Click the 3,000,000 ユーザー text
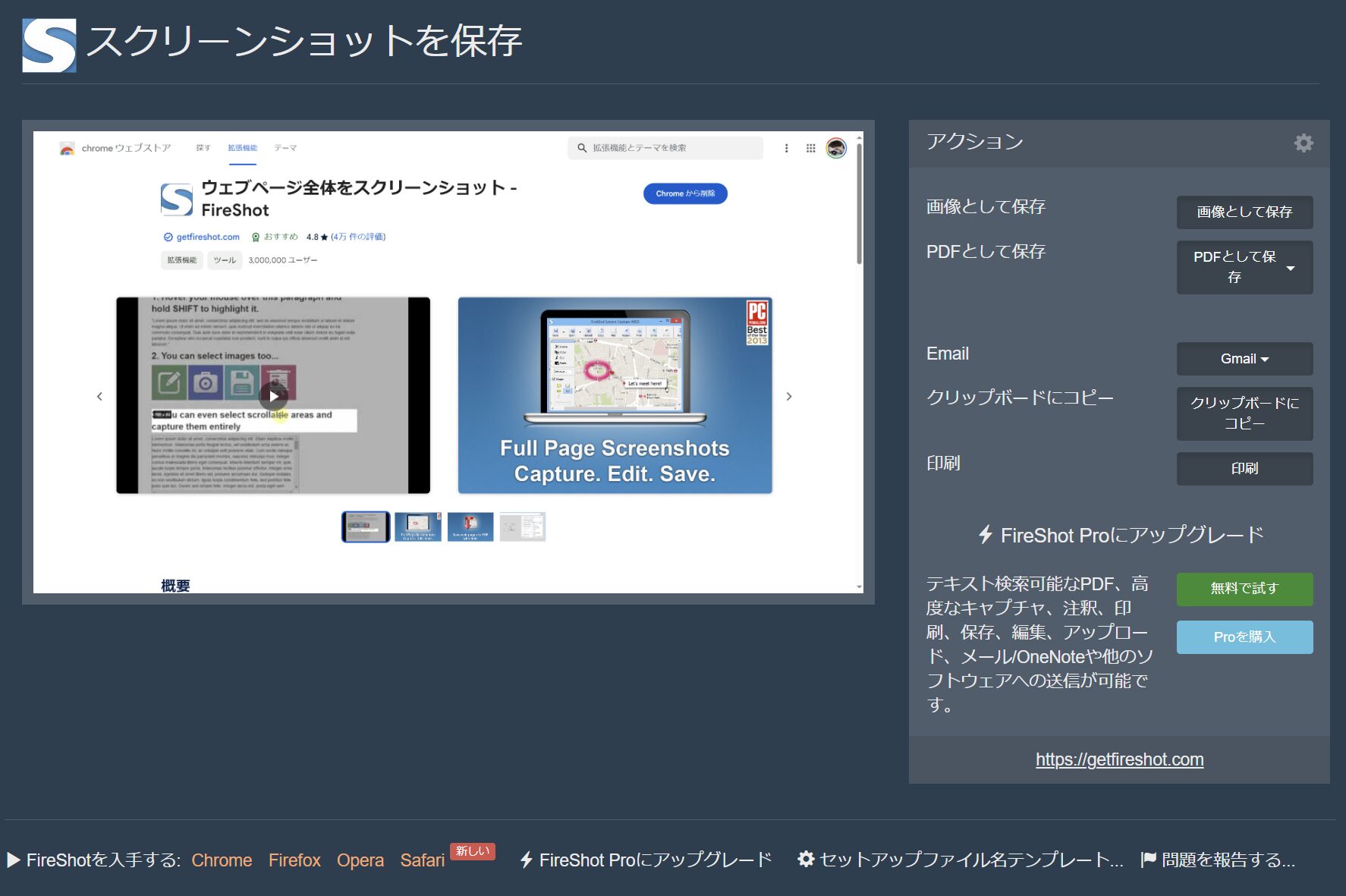Viewport: 1346px width, 896px height. click(283, 260)
